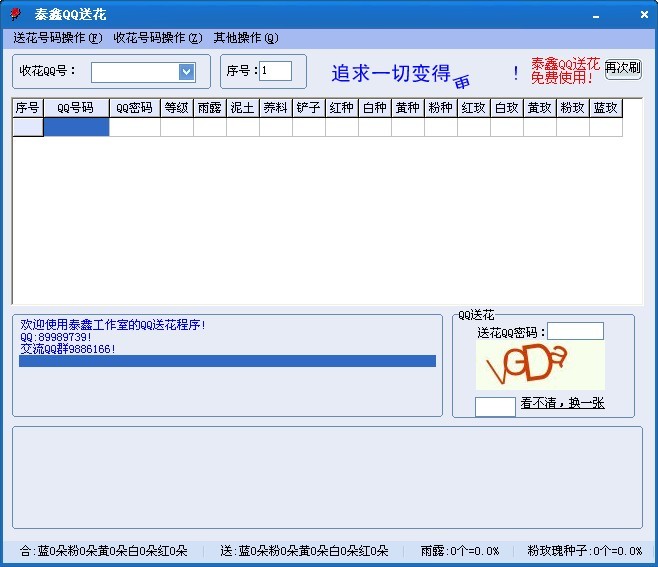Screen dimensions: 658x567
Task: Click the 养料 column header
Action: point(276,108)
